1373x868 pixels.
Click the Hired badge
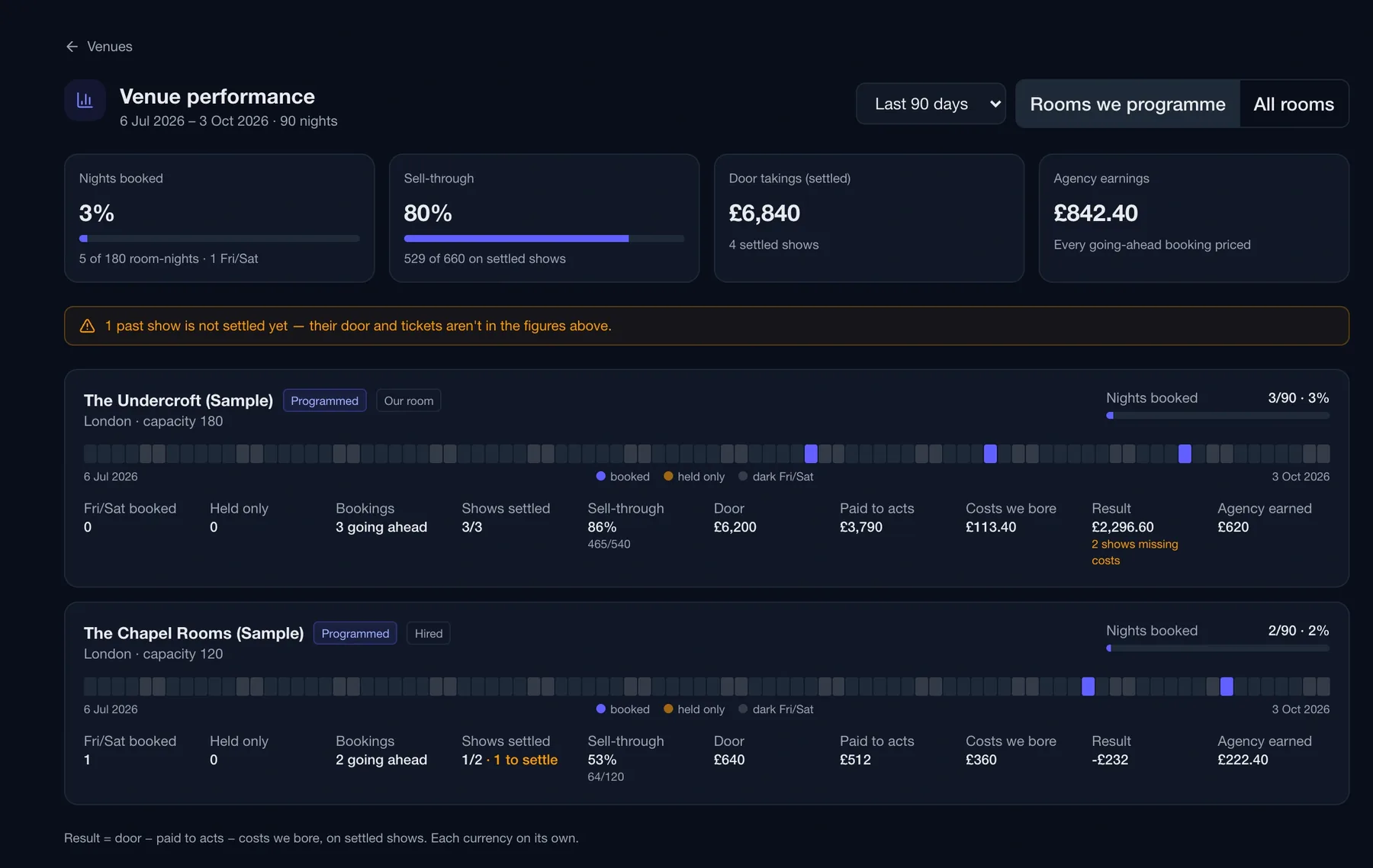(x=429, y=633)
